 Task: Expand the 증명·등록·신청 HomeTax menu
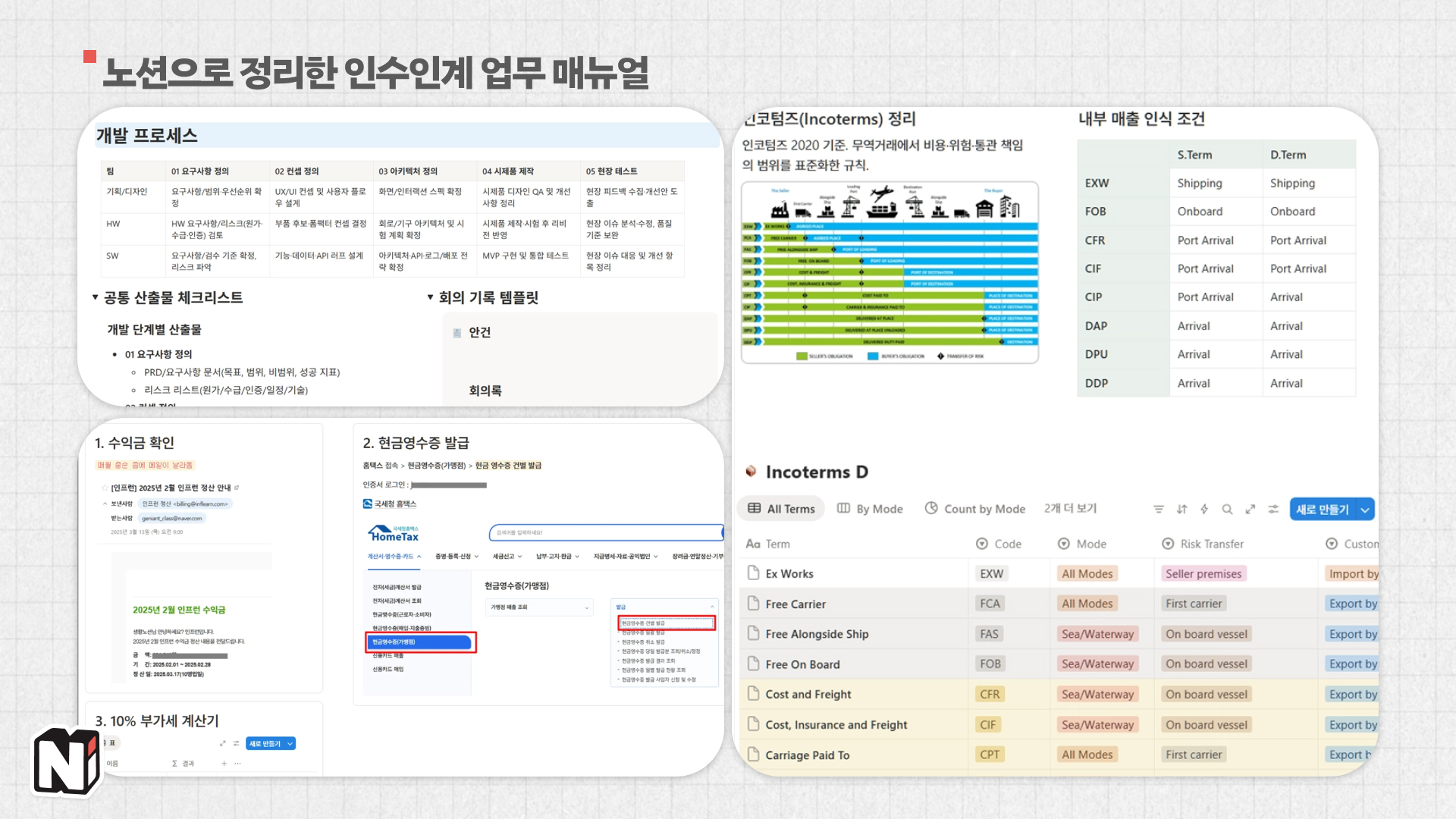coord(457,557)
